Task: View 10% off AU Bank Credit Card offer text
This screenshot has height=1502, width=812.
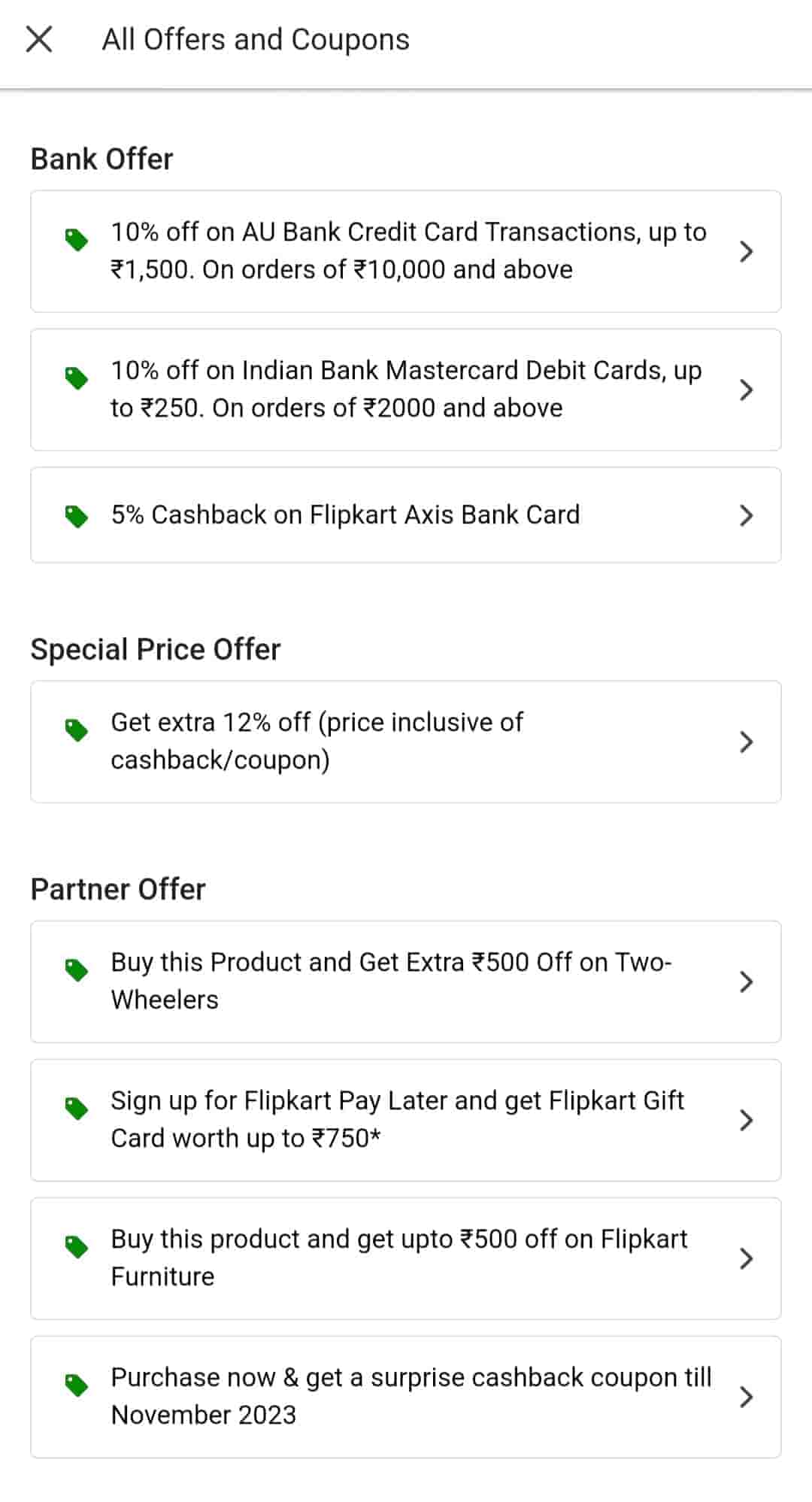Action: (x=409, y=251)
